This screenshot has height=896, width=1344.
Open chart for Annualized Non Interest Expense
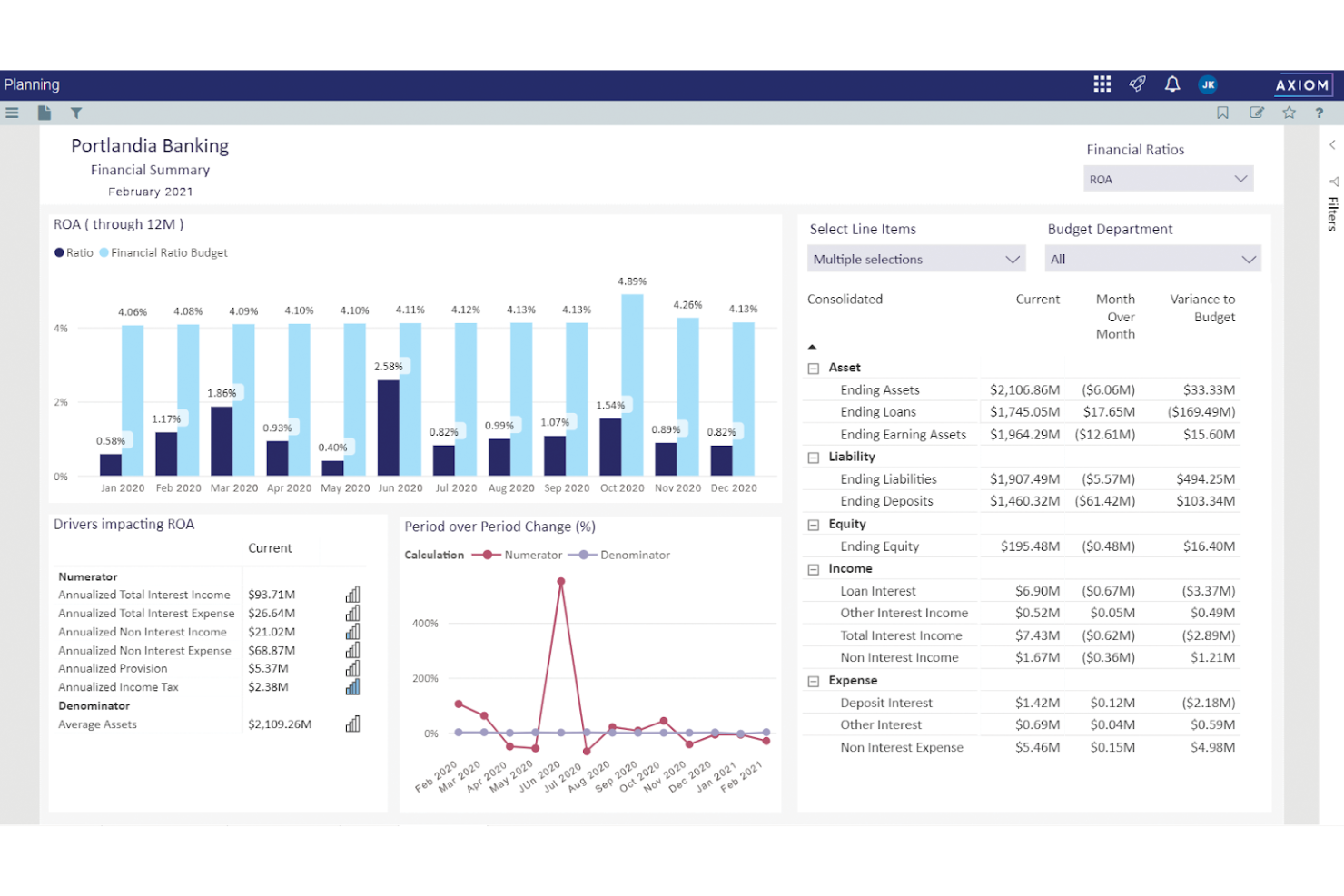pyautogui.click(x=352, y=650)
